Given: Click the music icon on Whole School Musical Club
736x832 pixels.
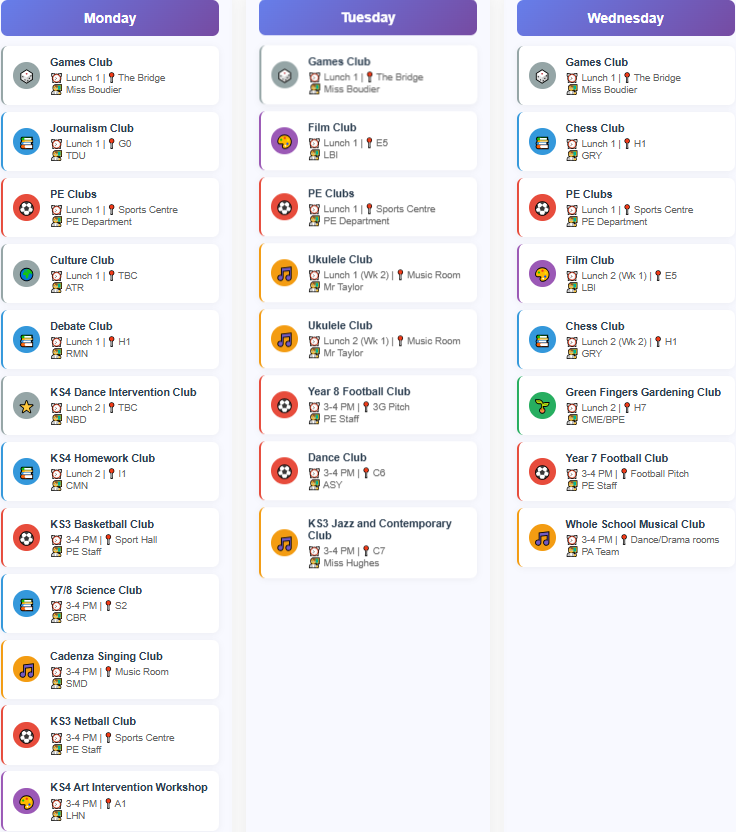Looking at the screenshot, I should [x=542, y=537].
